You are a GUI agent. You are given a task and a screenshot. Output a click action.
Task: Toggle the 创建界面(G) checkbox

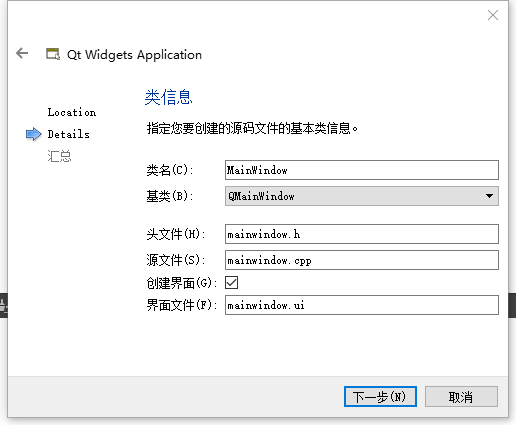point(232,282)
